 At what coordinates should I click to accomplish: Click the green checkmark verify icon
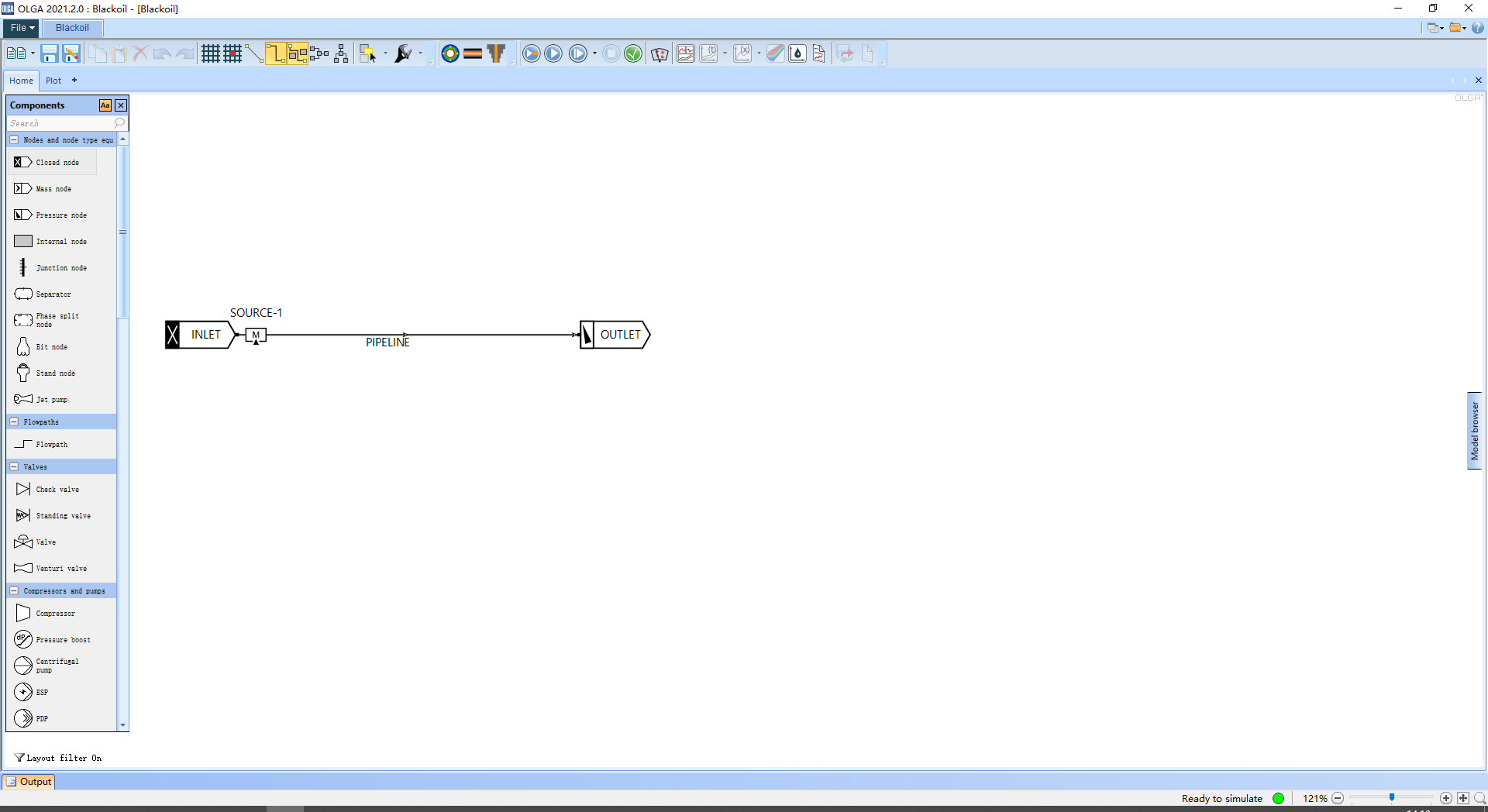pos(633,53)
